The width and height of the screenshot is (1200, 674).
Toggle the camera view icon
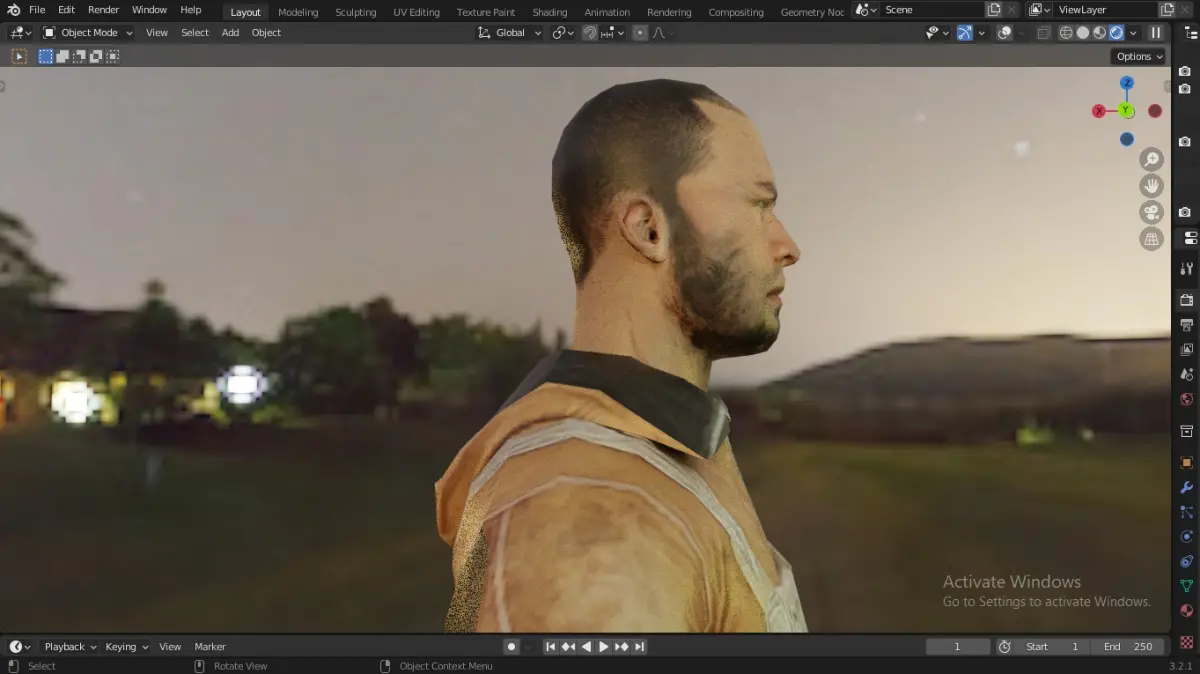point(1152,212)
